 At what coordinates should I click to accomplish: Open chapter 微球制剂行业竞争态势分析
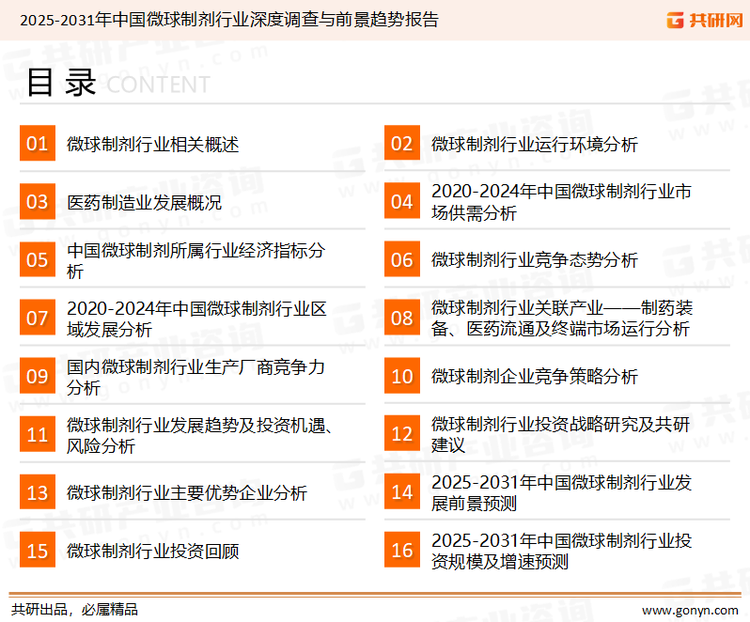534,260
